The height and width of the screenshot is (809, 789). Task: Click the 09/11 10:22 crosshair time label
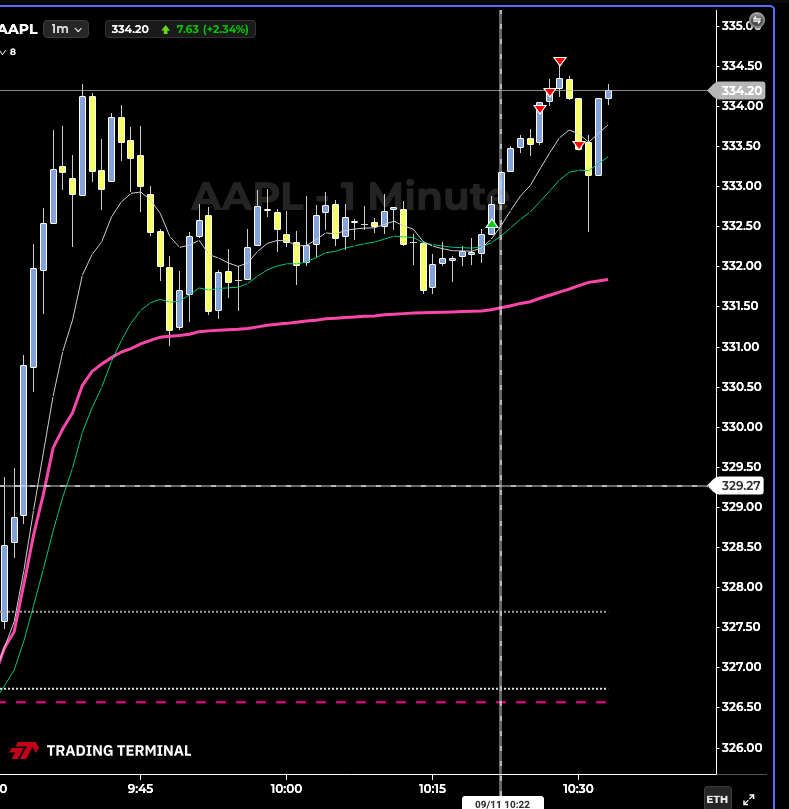(x=502, y=804)
